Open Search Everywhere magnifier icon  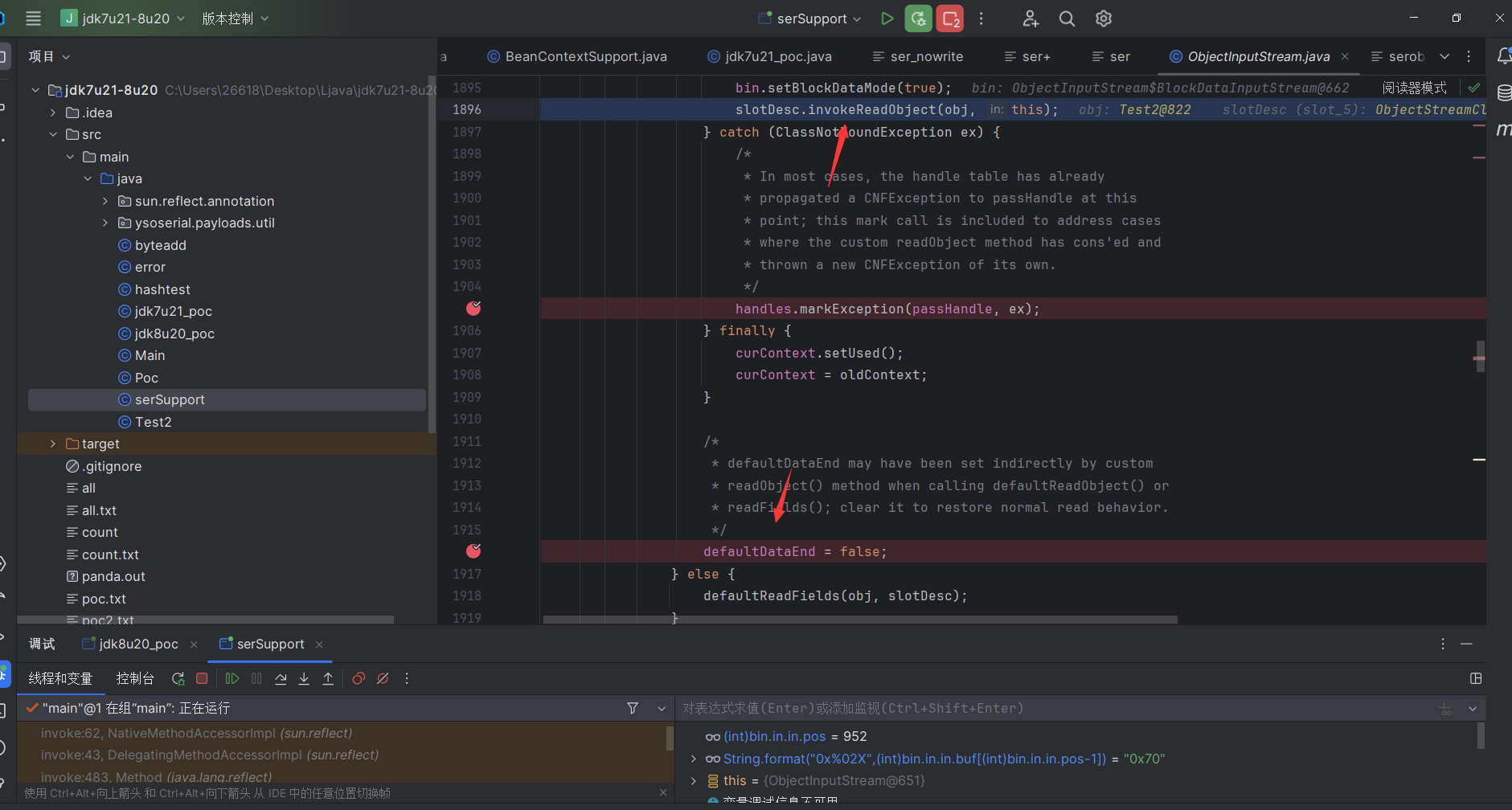coord(1067,18)
